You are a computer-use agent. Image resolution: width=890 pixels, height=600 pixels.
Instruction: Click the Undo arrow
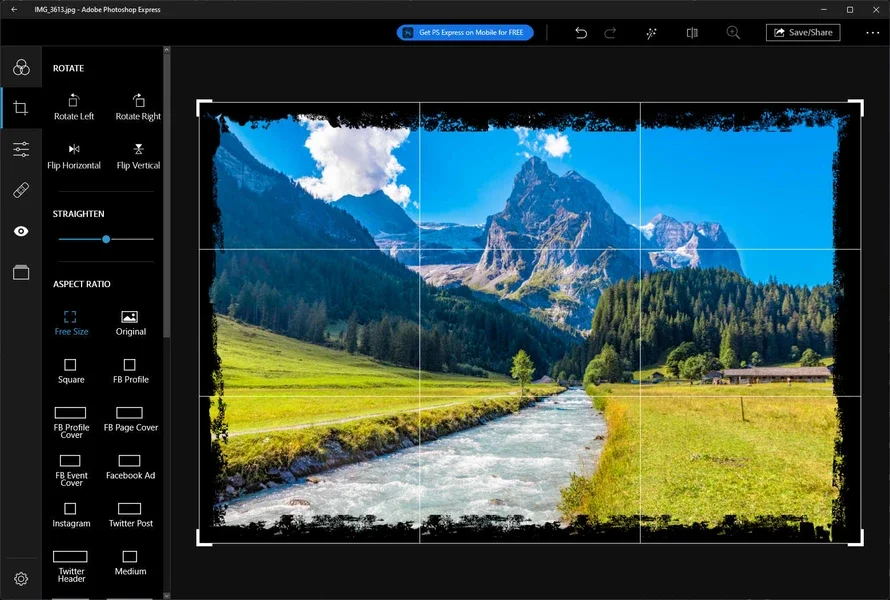click(x=580, y=32)
